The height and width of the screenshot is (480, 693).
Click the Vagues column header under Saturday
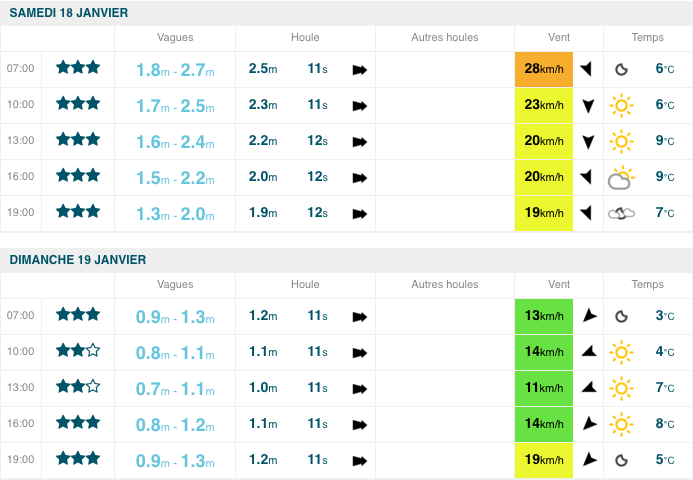(175, 37)
